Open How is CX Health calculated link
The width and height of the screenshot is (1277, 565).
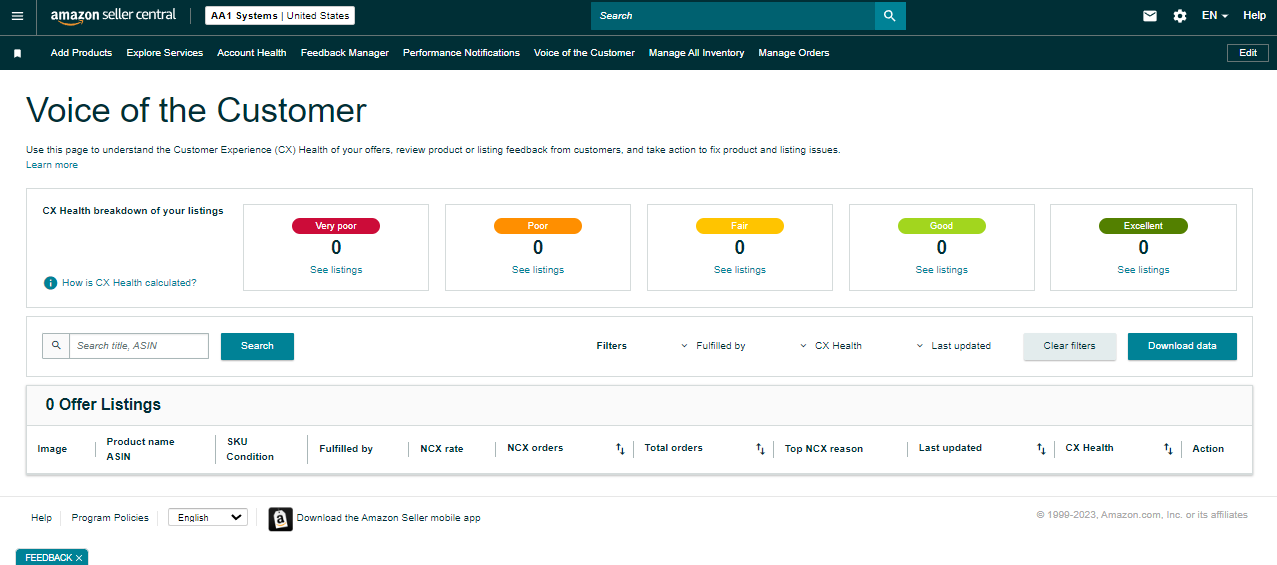(129, 283)
